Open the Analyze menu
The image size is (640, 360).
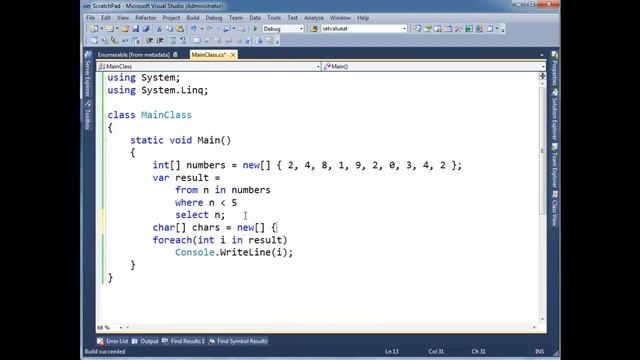click(x=313, y=18)
